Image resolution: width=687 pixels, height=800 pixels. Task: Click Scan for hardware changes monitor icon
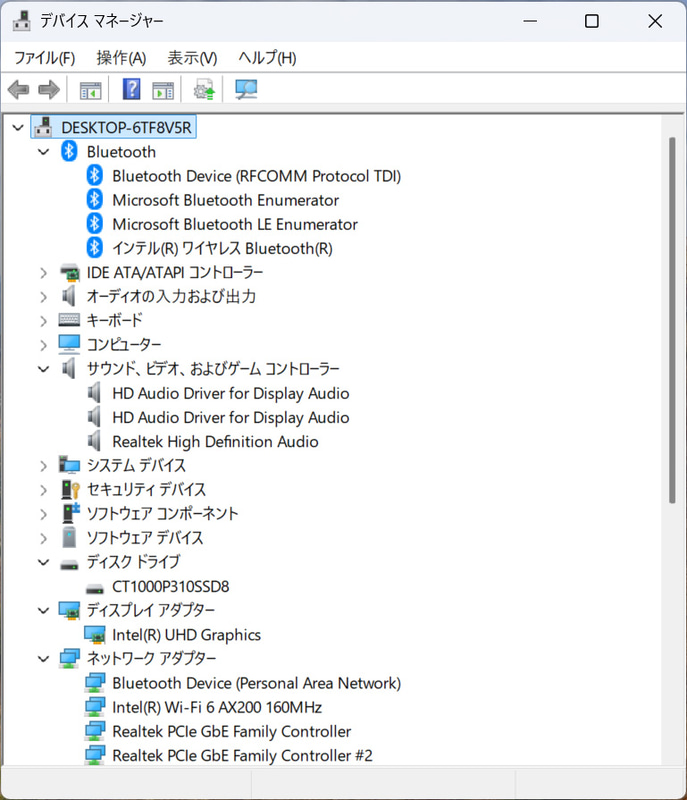pos(246,90)
